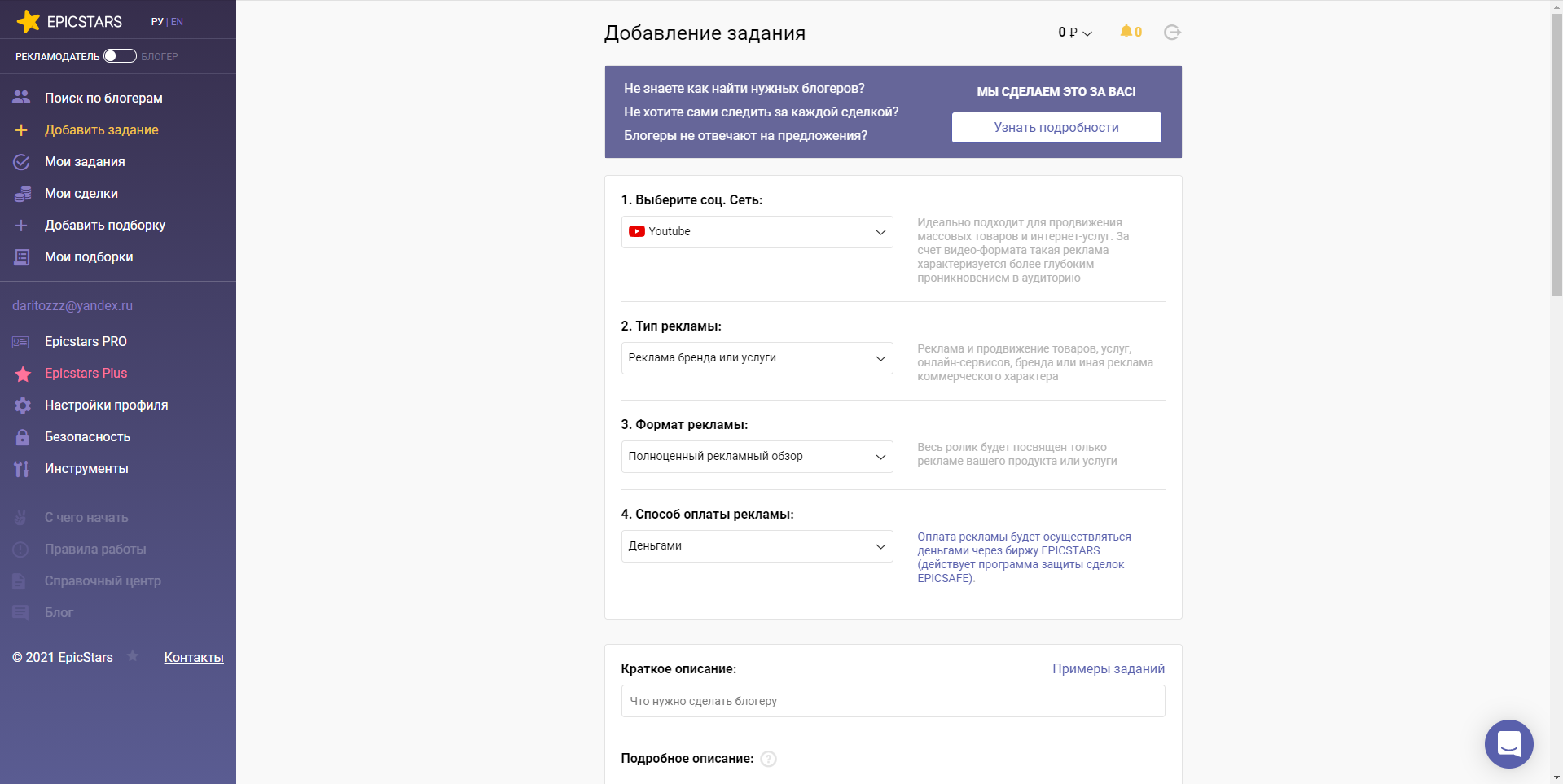Screen dimensions: 1563x784
Task: Toggle Рекламодатель/Блогер switch
Action: coord(120,55)
